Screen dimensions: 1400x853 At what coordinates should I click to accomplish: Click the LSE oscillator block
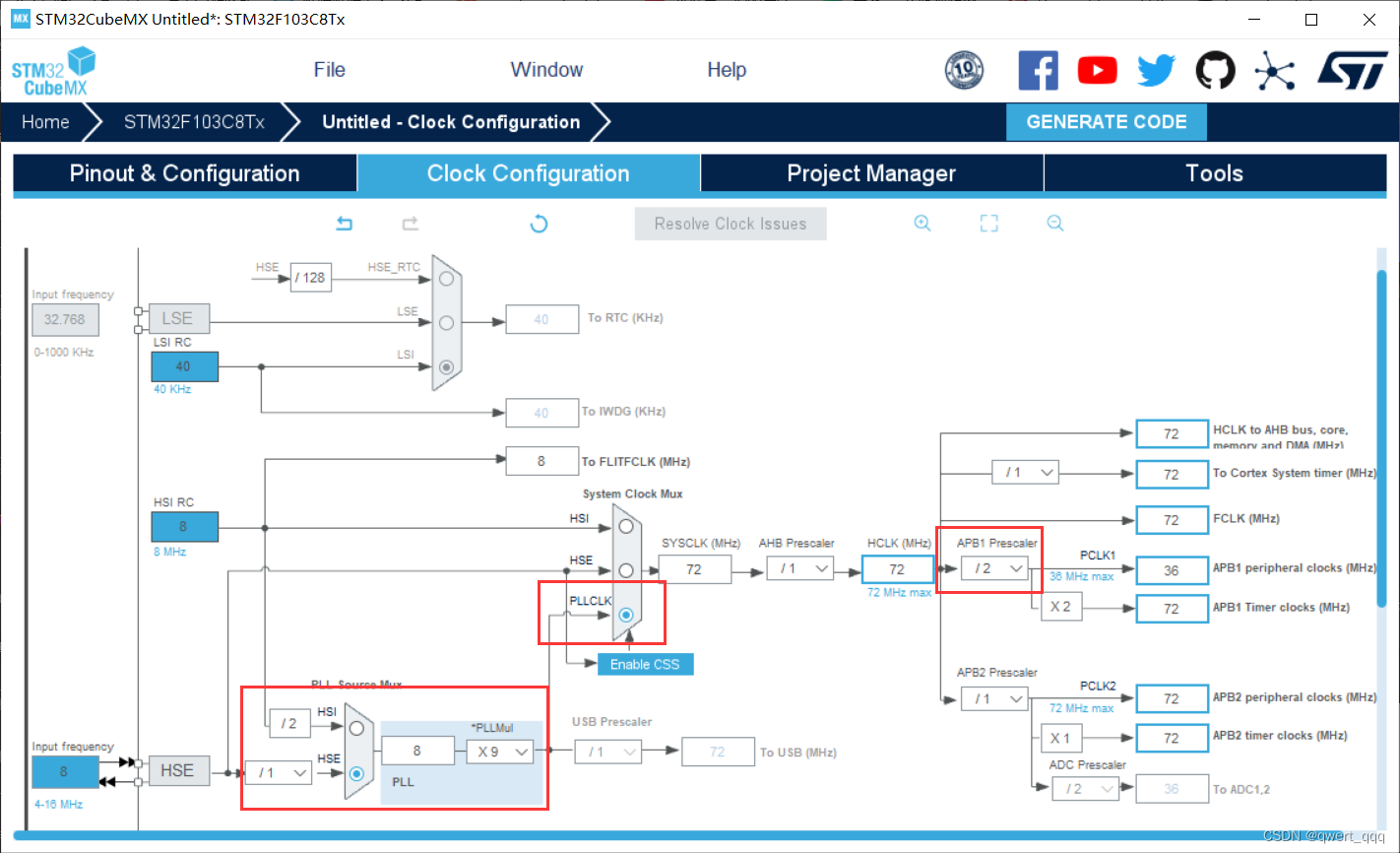click(178, 318)
